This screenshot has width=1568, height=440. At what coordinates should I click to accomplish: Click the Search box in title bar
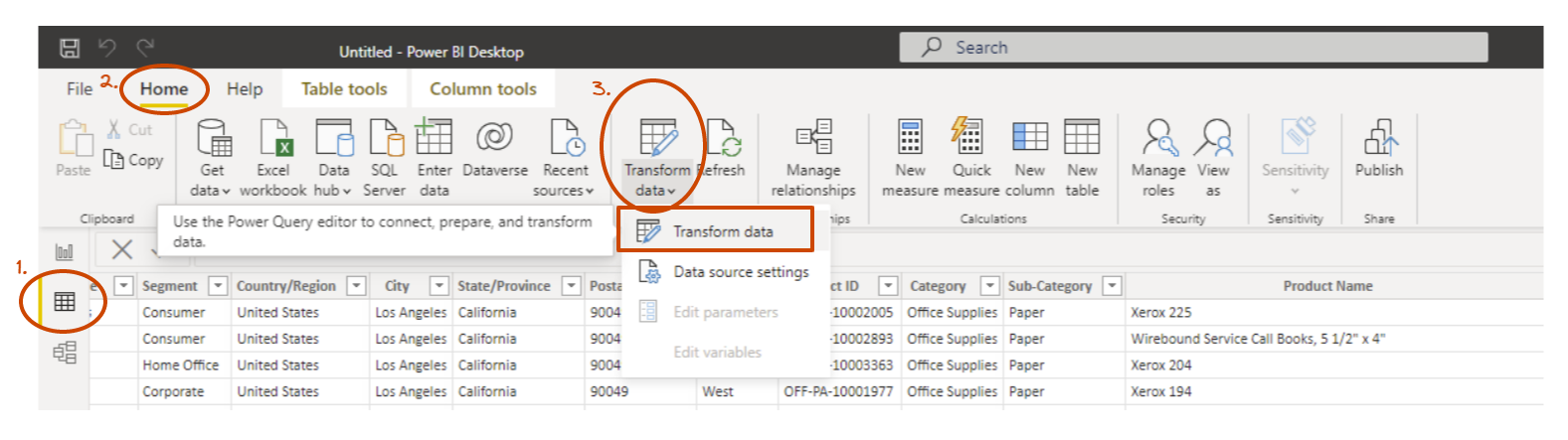[x=1193, y=48]
